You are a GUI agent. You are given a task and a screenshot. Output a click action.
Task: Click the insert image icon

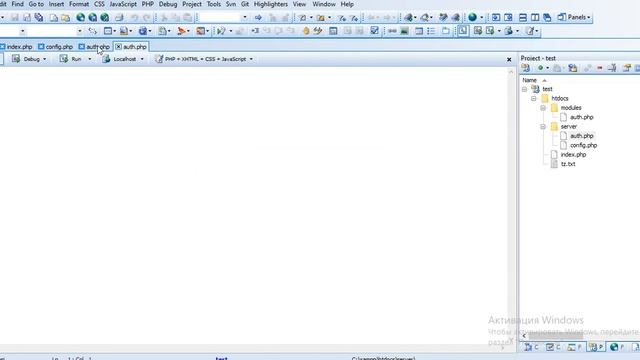404,31
